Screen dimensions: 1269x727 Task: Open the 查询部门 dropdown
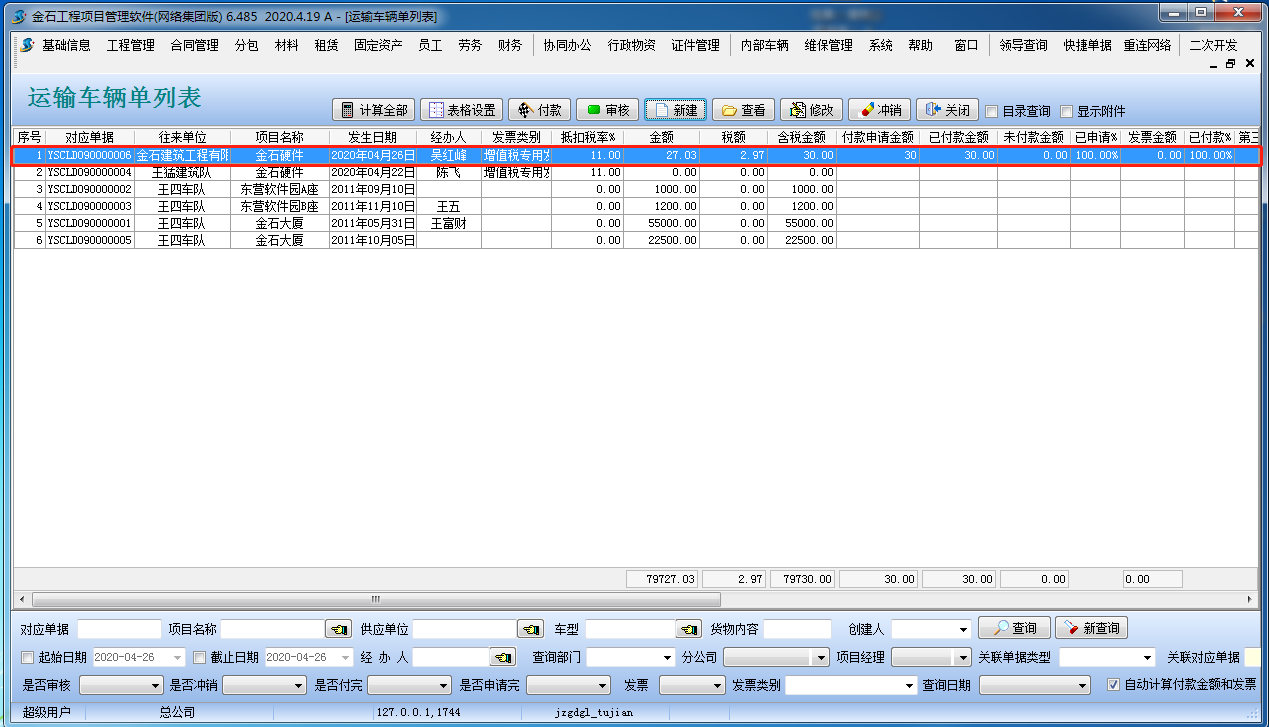coord(667,658)
